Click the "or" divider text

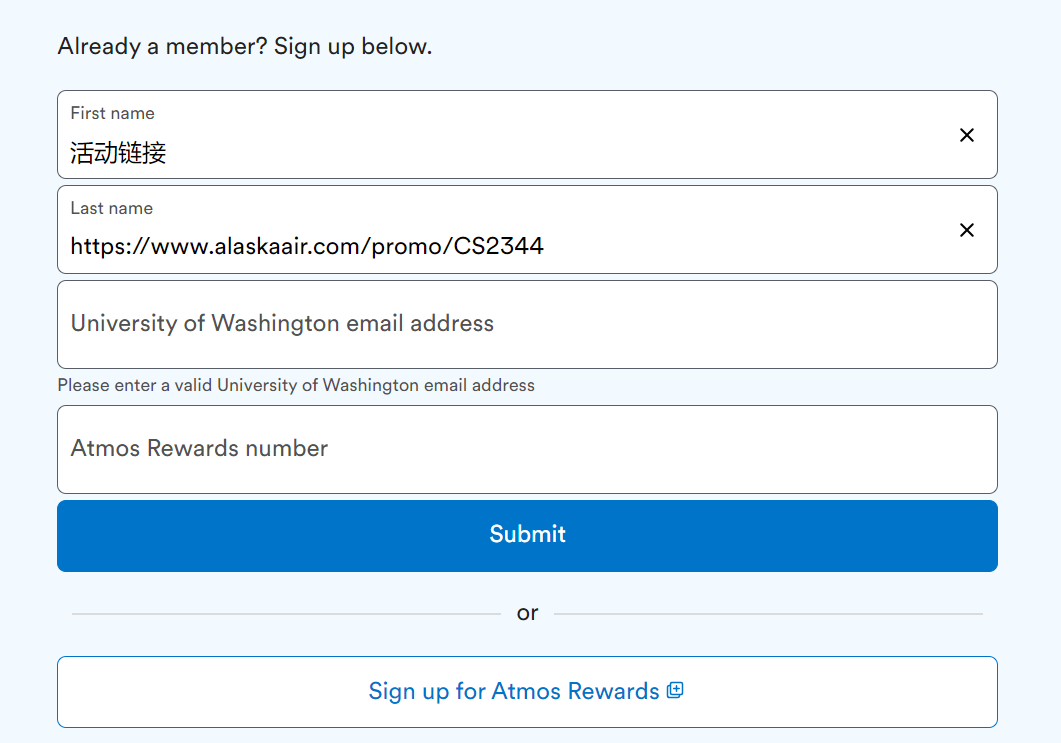click(527, 613)
